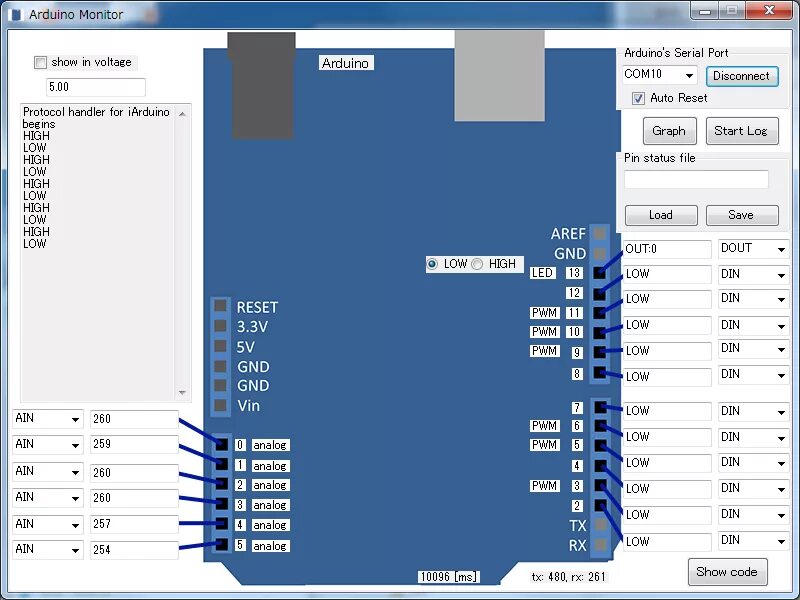The image size is (800, 600).
Task: Click Save to save pin status file
Action: 742,215
